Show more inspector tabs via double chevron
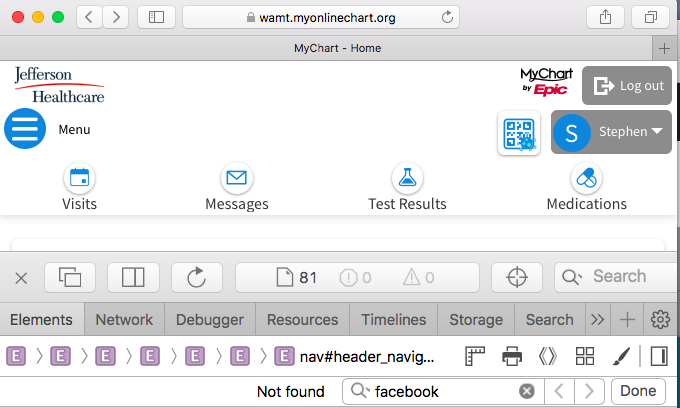 (598, 320)
